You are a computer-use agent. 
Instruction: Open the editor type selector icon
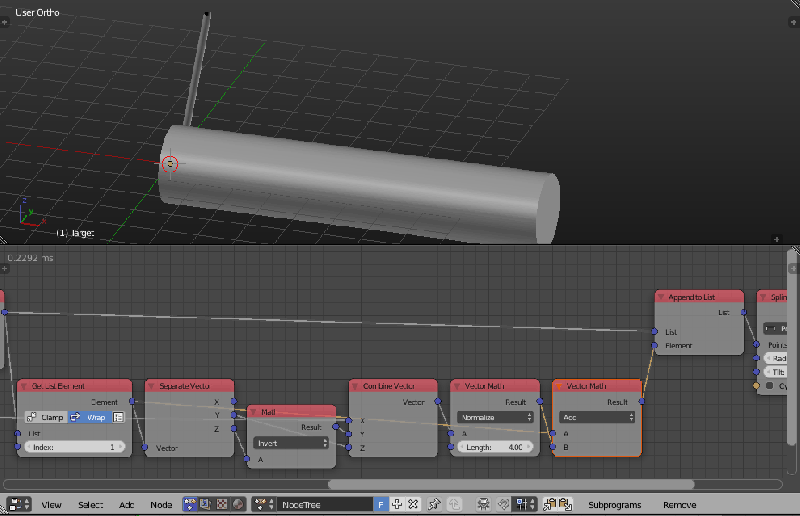point(19,504)
